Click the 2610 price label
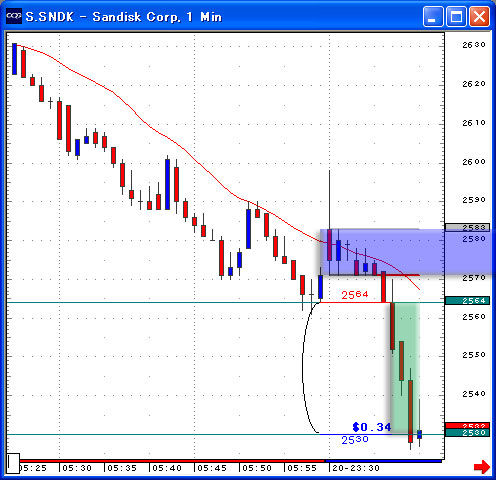This screenshot has height=480, width=496. [474, 123]
